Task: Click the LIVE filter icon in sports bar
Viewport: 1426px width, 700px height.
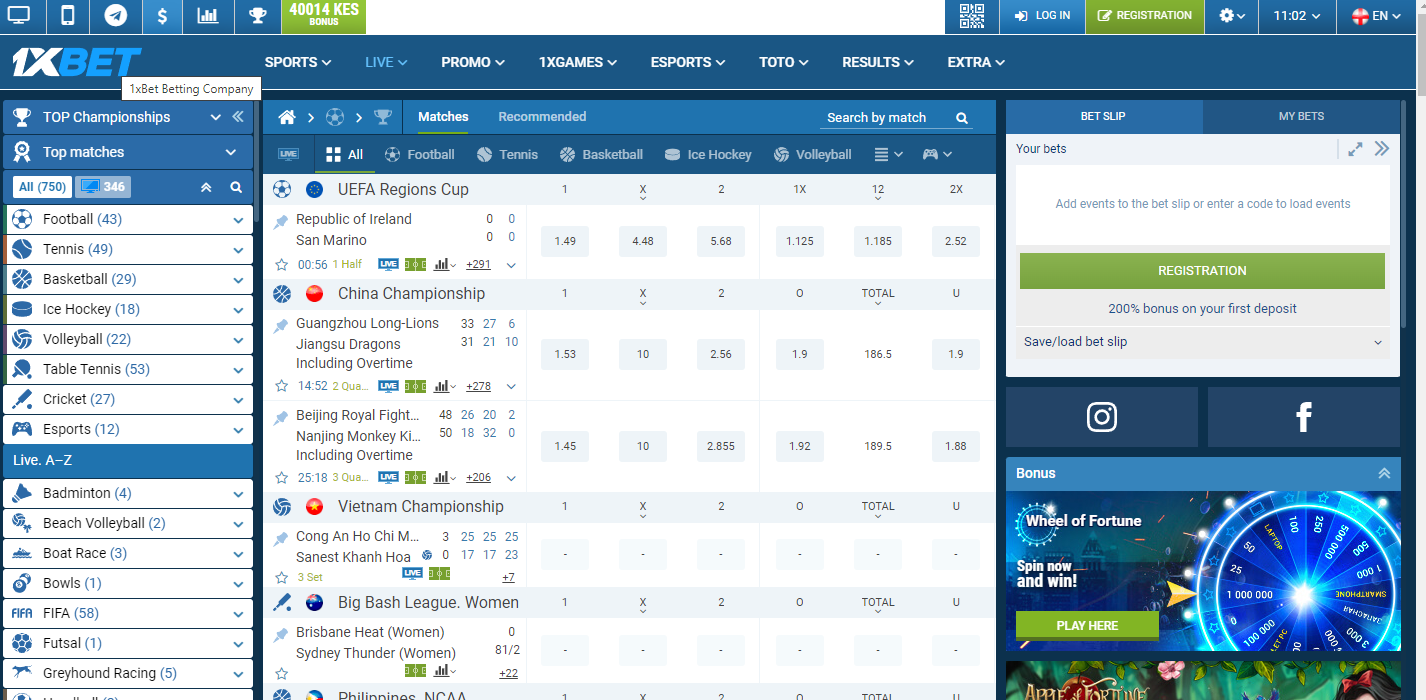Action: pos(288,154)
